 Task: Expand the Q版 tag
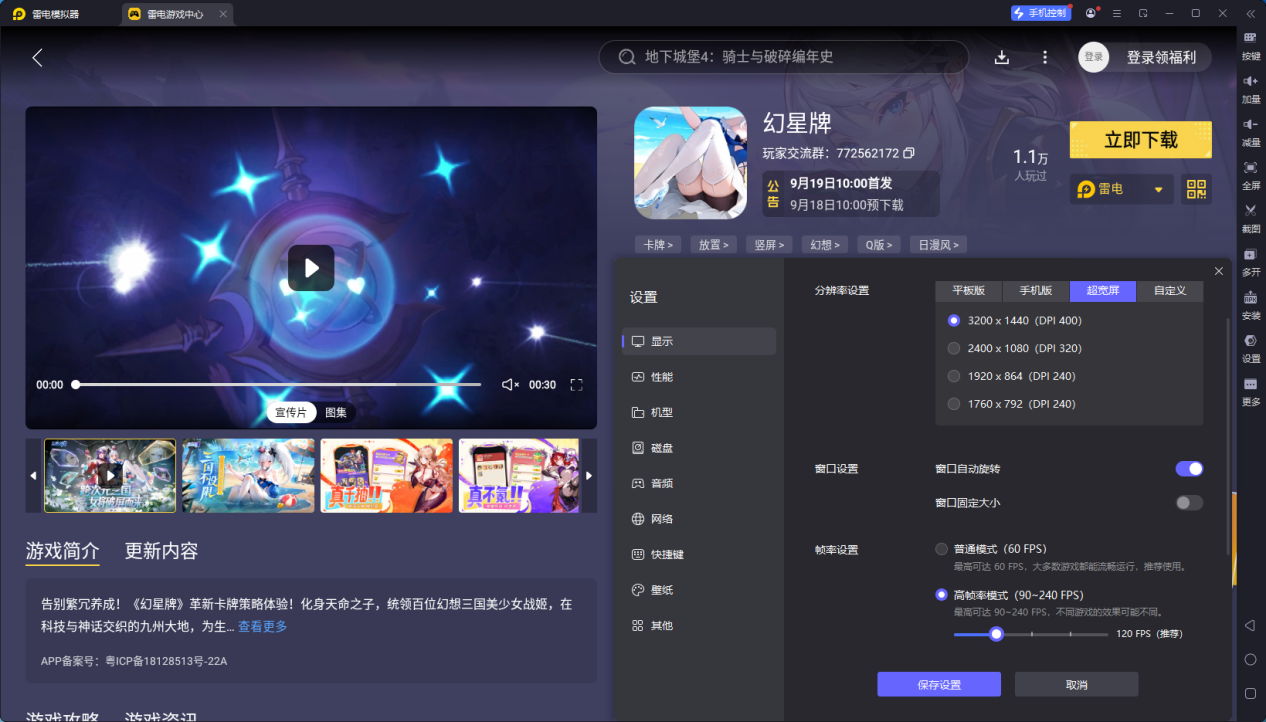tap(880, 245)
